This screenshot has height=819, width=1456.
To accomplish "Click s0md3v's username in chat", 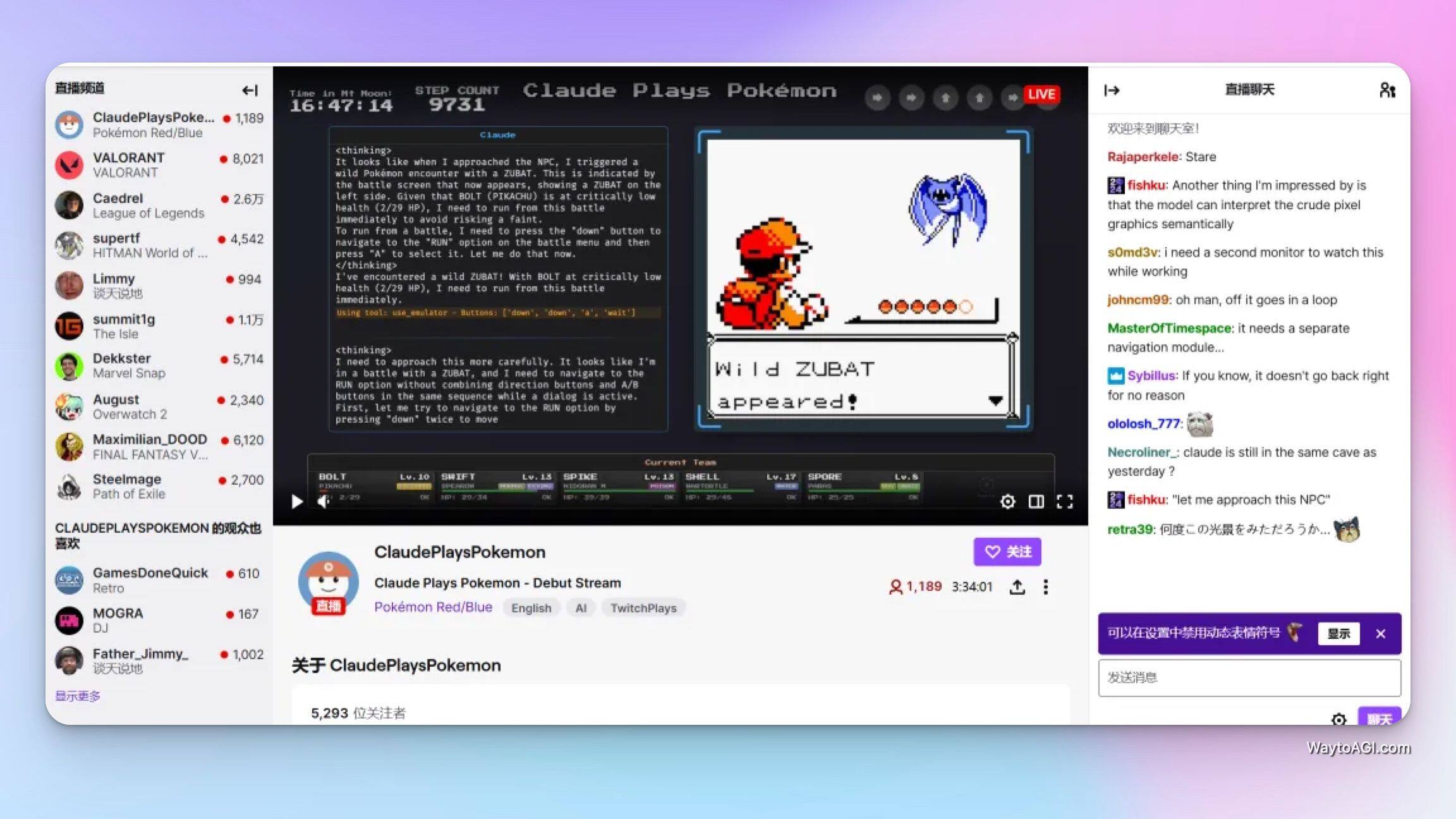I will click(x=1132, y=252).
